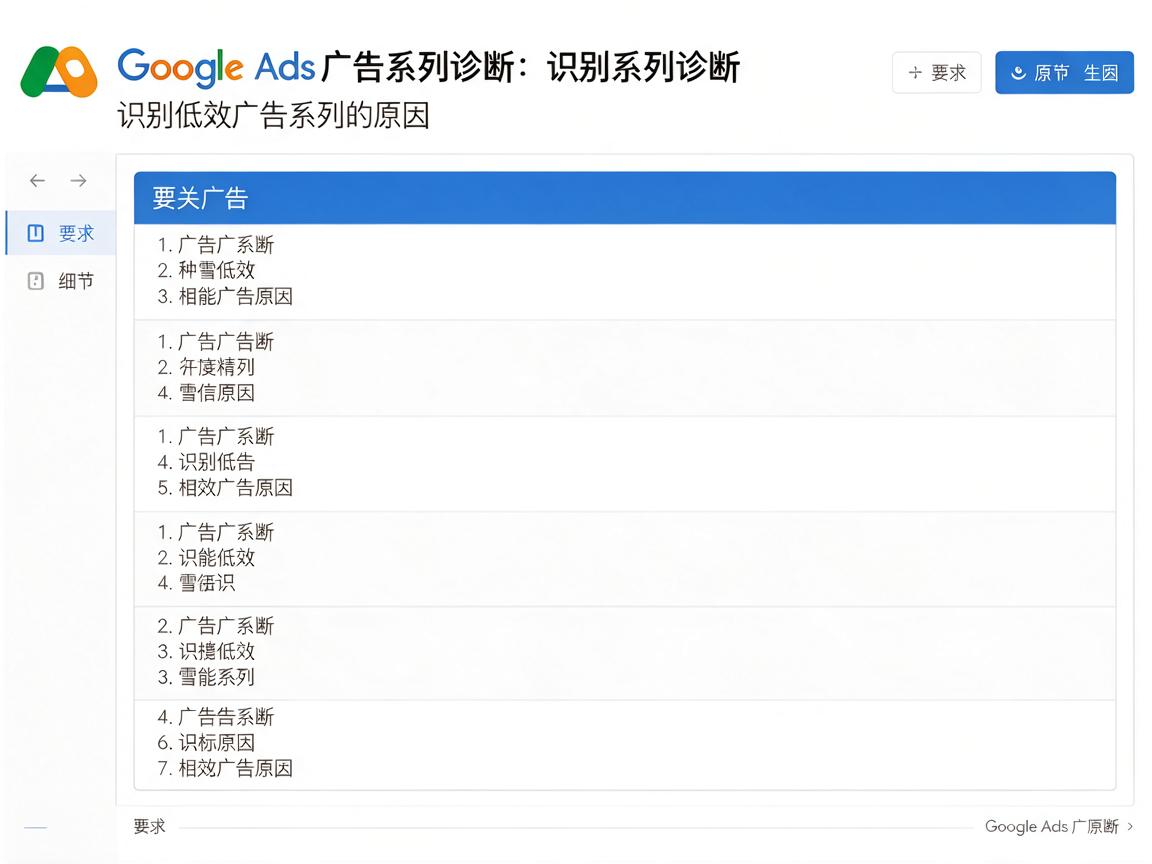Go forward with the right arrow
This screenshot has width=1152, height=864.
click(x=79, y=181)
